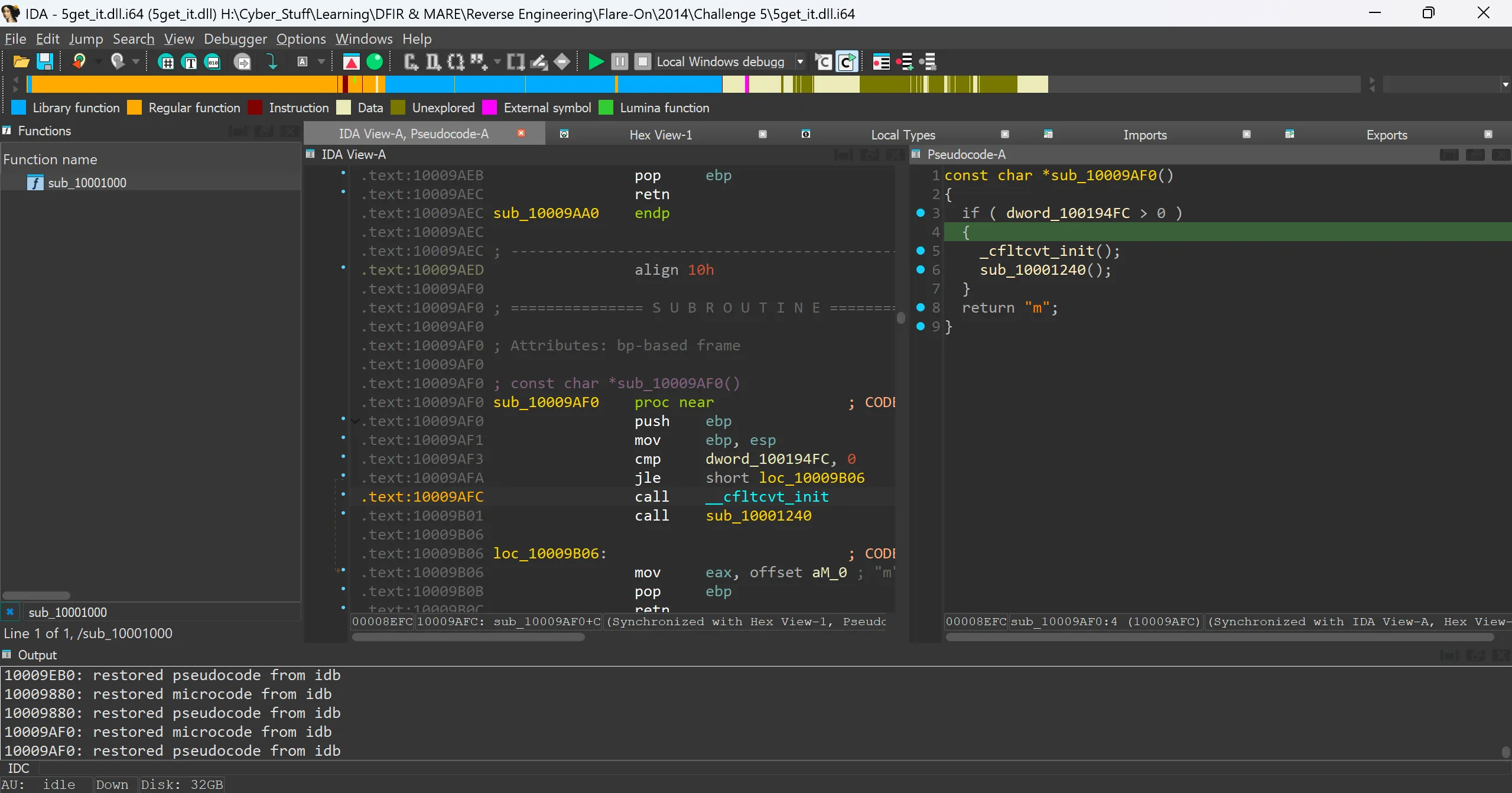Open the Local Windows debugger dropdown
Screen dimensions: 1512x793
[x=800, y=61]
